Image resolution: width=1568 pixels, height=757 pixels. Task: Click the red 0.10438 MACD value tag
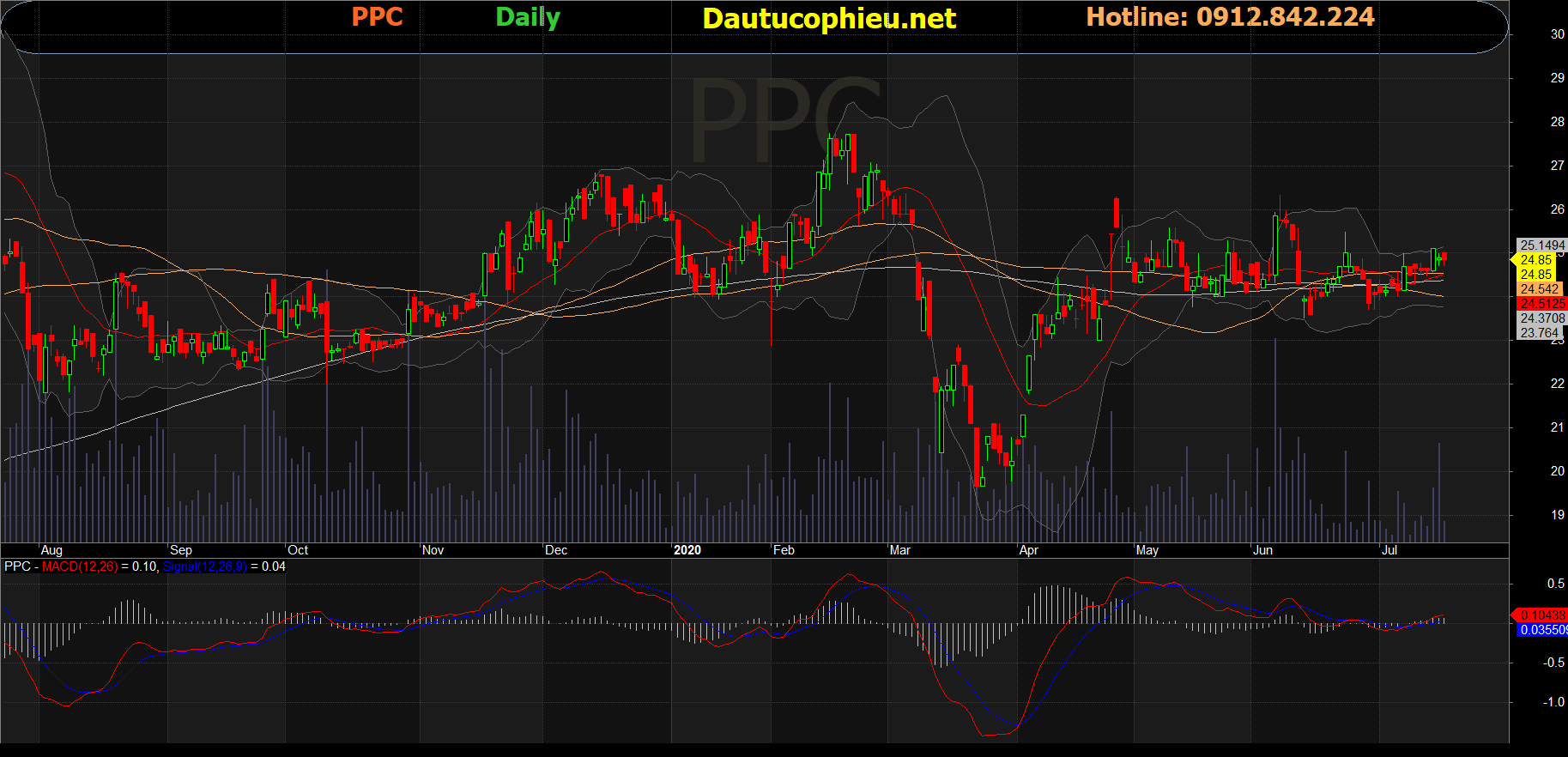[1541, 615]
